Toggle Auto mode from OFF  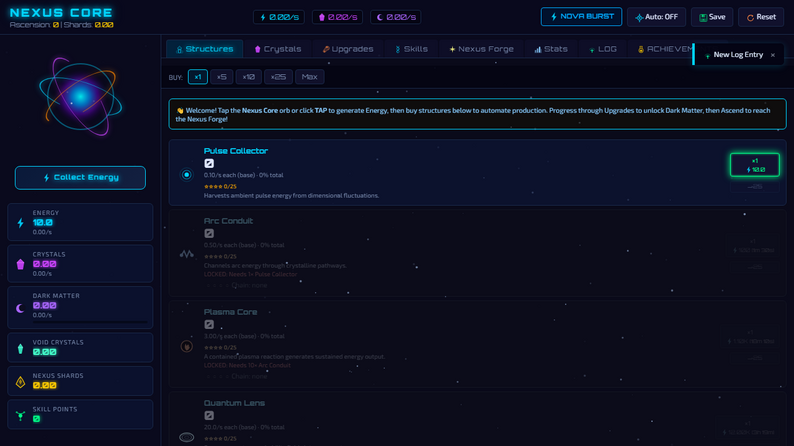point(656,17)
